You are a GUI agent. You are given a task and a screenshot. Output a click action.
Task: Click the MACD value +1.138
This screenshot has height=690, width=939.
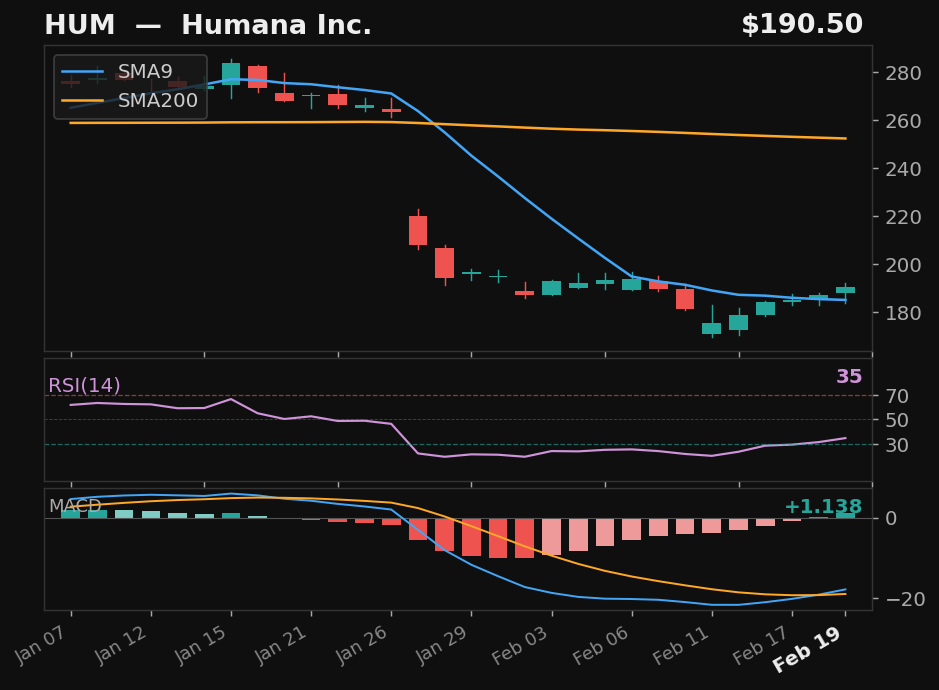pyautogui.click(x=823, y=507)
